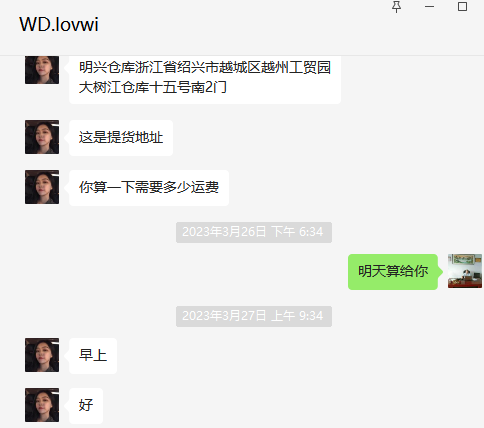The height and width of the screenshot is (428, 484).
Task: Select the green 明天算给你 message bubble
Action: click(393, 272)
